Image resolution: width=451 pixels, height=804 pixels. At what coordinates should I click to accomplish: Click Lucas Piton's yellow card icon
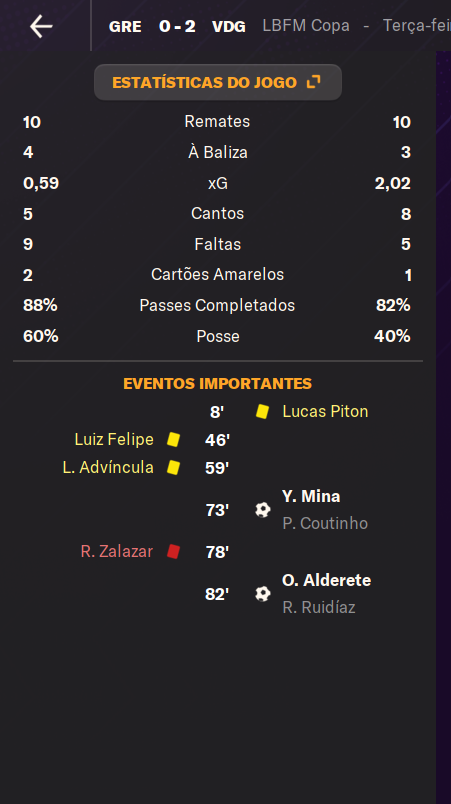coord(262,412)
